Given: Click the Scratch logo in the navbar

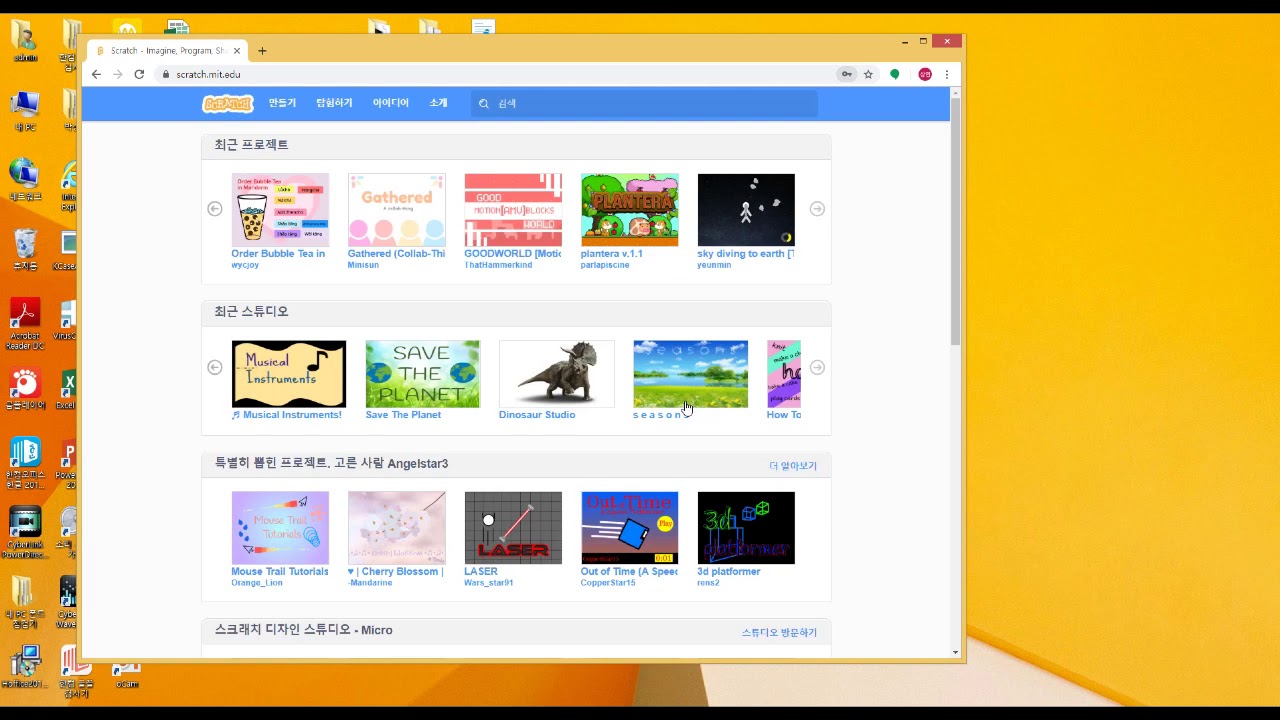Looking at the screenshot, I should pyautogui.click(x=228, y=103).
